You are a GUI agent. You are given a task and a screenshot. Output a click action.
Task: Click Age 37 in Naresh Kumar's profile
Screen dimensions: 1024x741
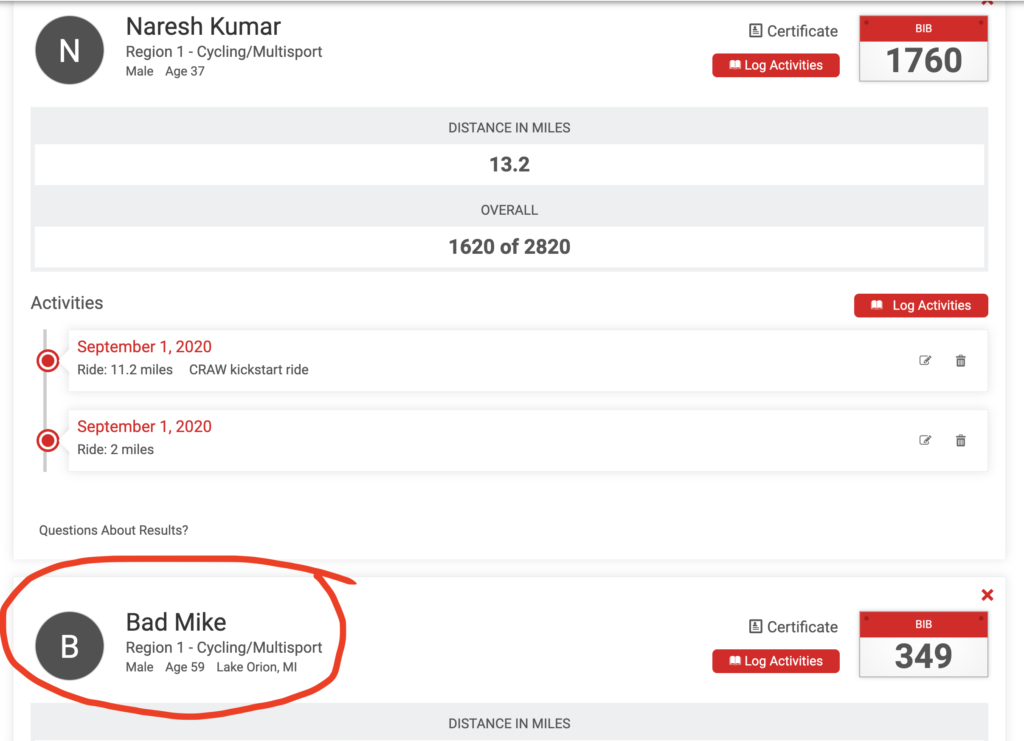point(185,71)
